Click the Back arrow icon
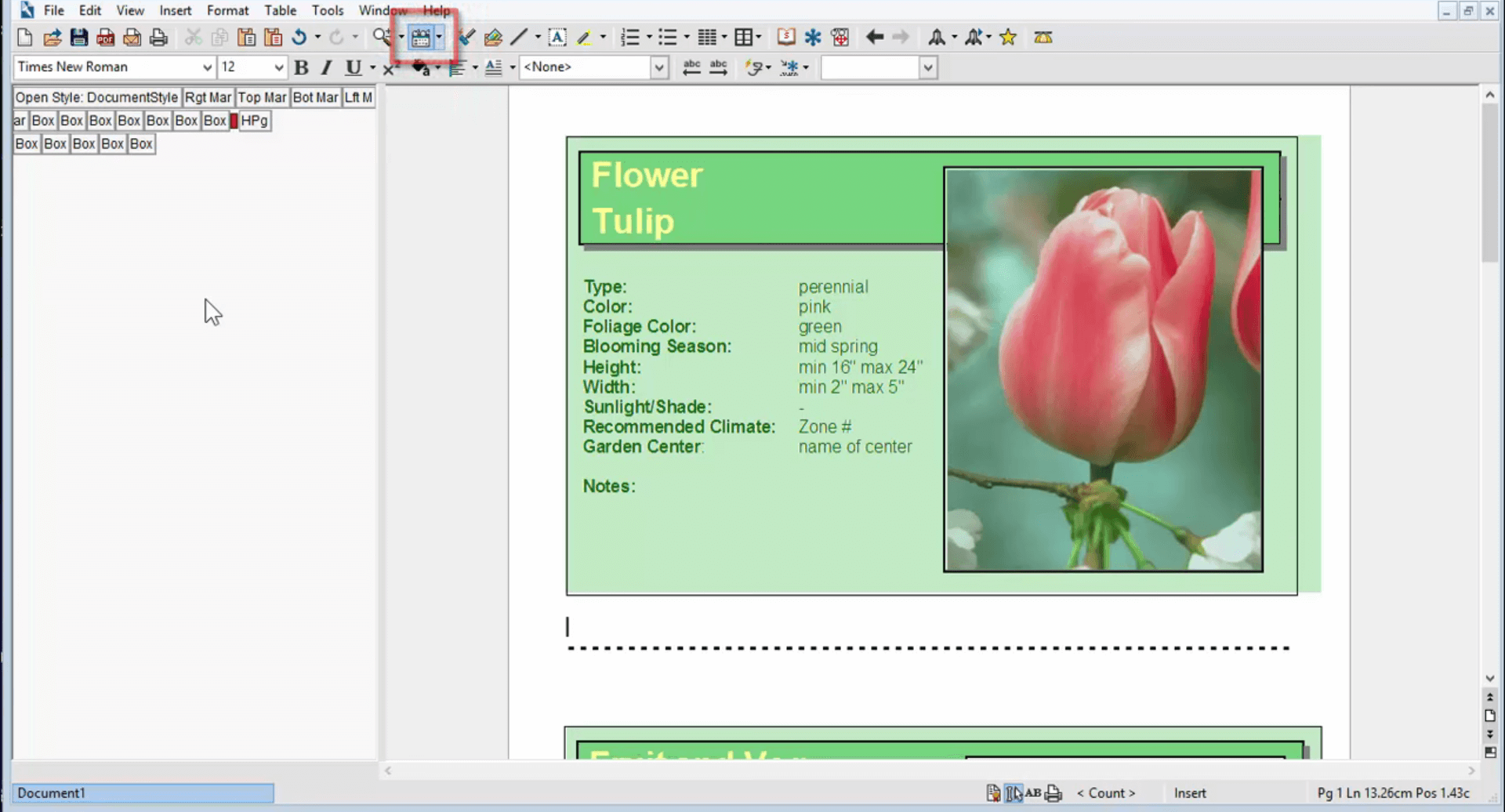The image size is (1505, 812). coord(875,38)
